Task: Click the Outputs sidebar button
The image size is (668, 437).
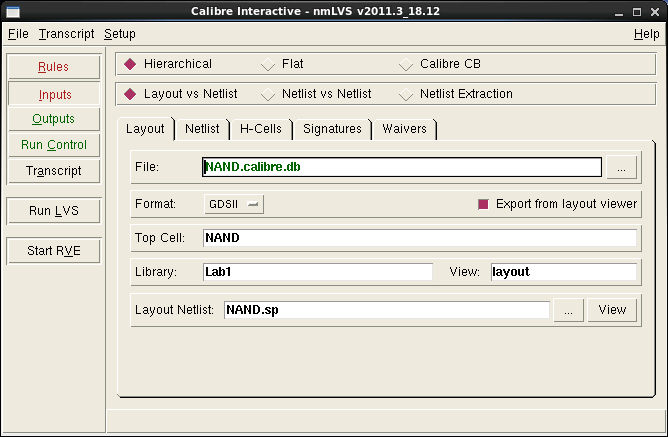Action: [54, 119]
